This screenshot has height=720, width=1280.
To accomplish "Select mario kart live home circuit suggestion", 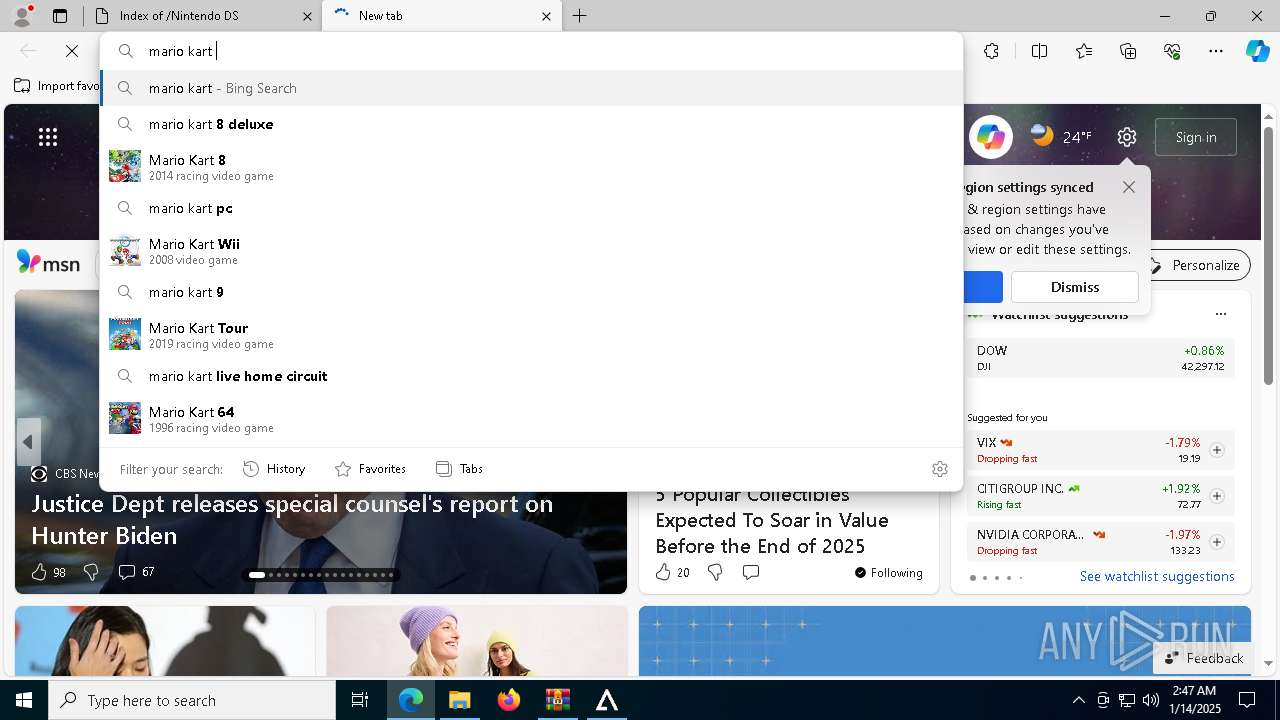I will (x=531, y=376).
